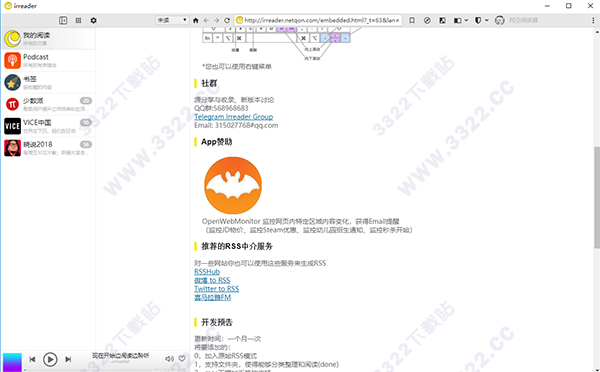This screenshot has width=600, height=372.
Task: Open the grid view icon
Action: tap(78, 20)
